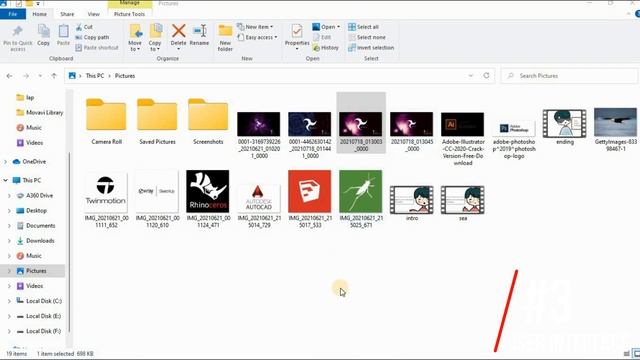Click Select none
This screenshot has height=360, width=640.
point(367,37)
